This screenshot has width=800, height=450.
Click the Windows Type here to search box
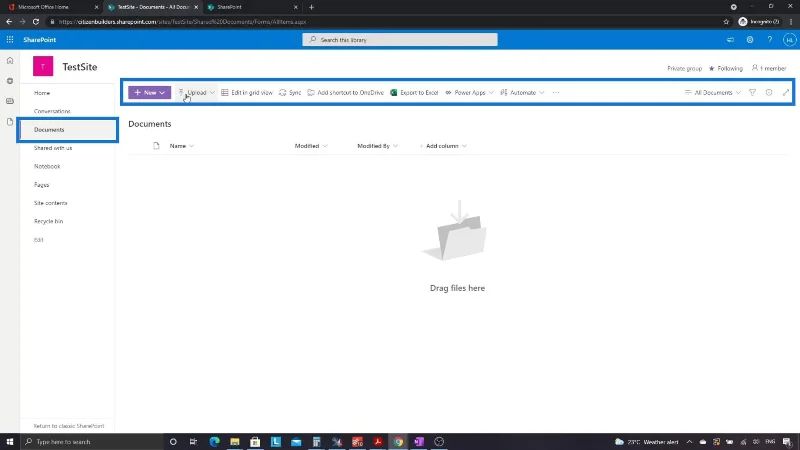click(92, 441)
